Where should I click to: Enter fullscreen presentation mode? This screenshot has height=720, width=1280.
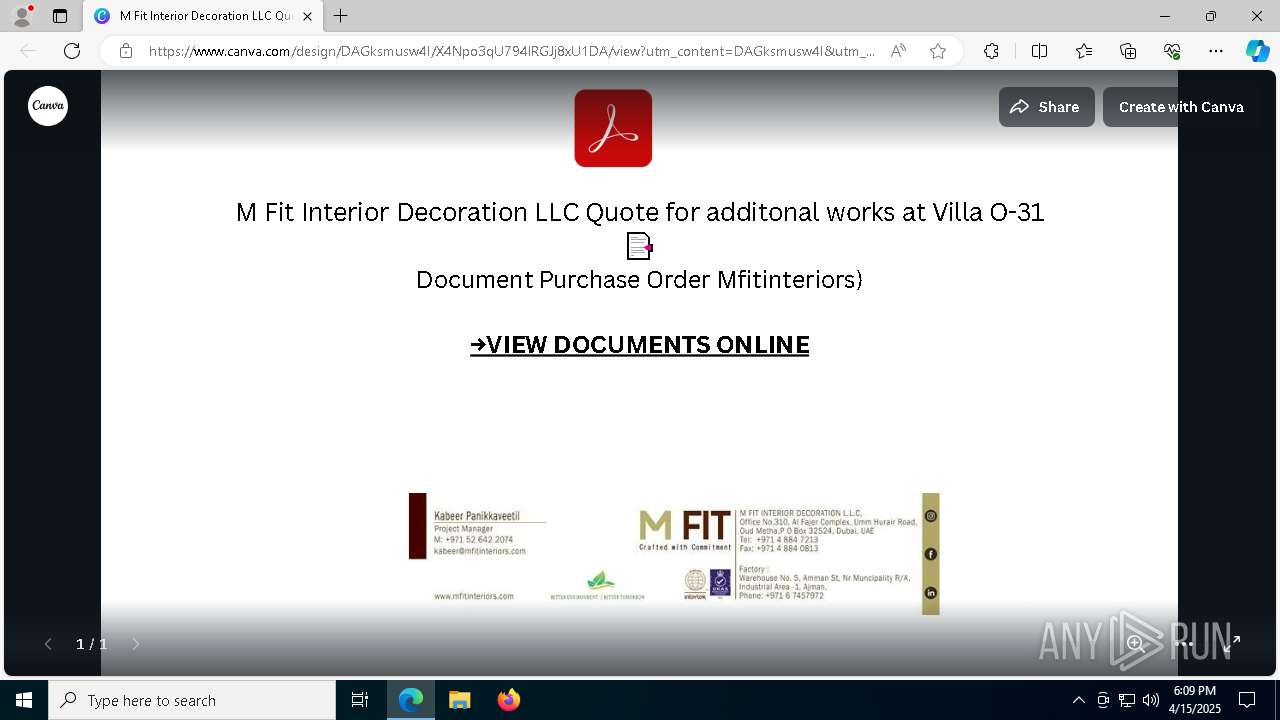[1232, 644]
